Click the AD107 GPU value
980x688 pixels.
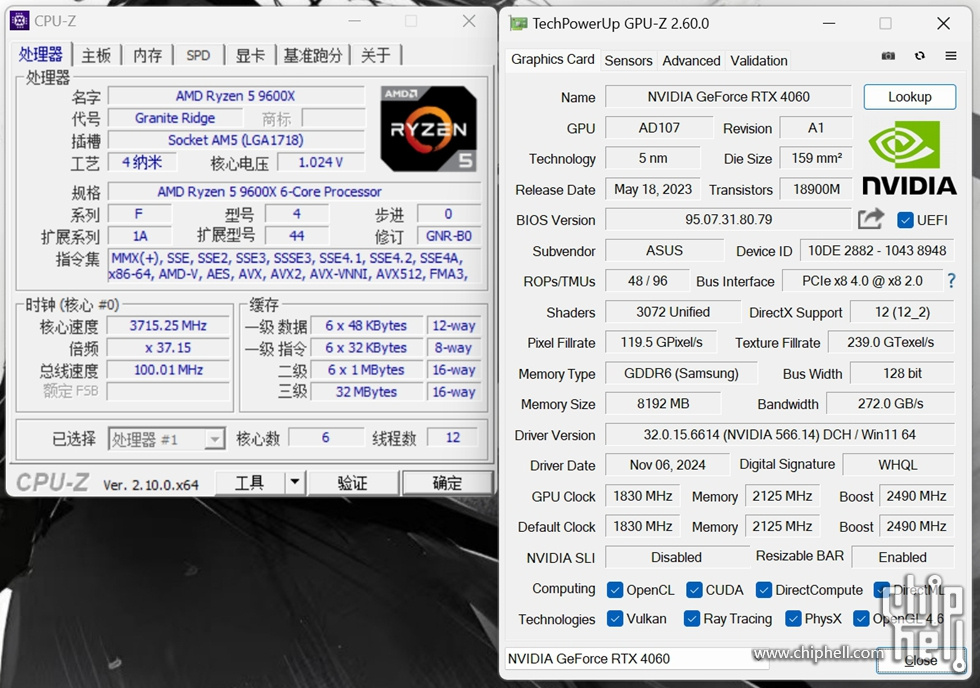659,128
